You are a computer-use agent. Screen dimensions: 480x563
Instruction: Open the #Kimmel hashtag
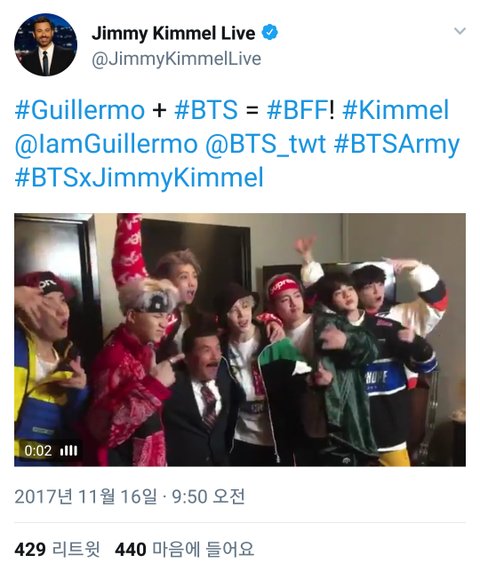click(x=396, y=110)
